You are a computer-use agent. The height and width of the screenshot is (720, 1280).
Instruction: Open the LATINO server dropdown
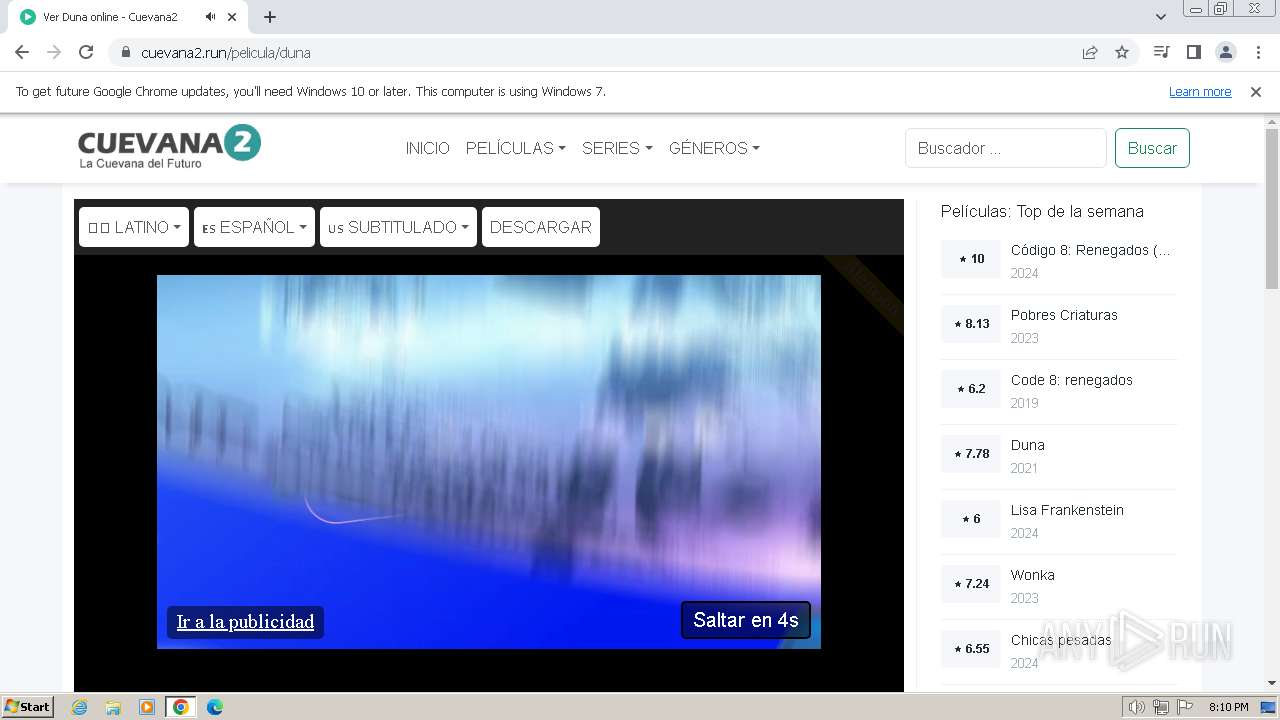coord(134,227)
